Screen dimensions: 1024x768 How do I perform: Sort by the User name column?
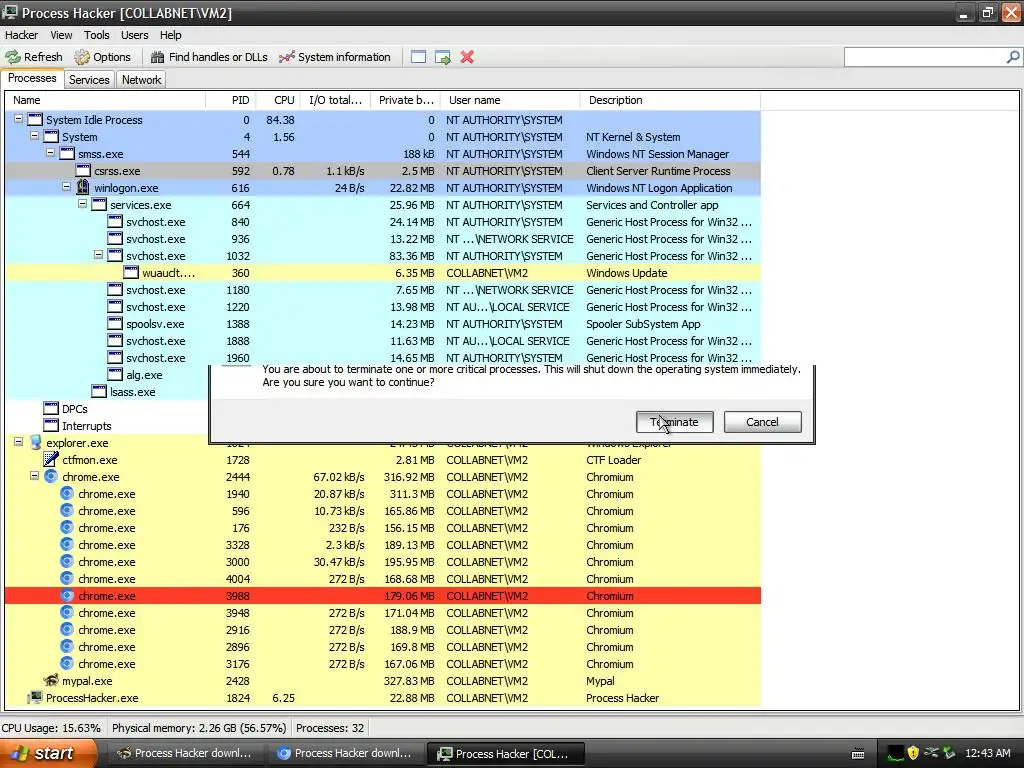[510, 100]
